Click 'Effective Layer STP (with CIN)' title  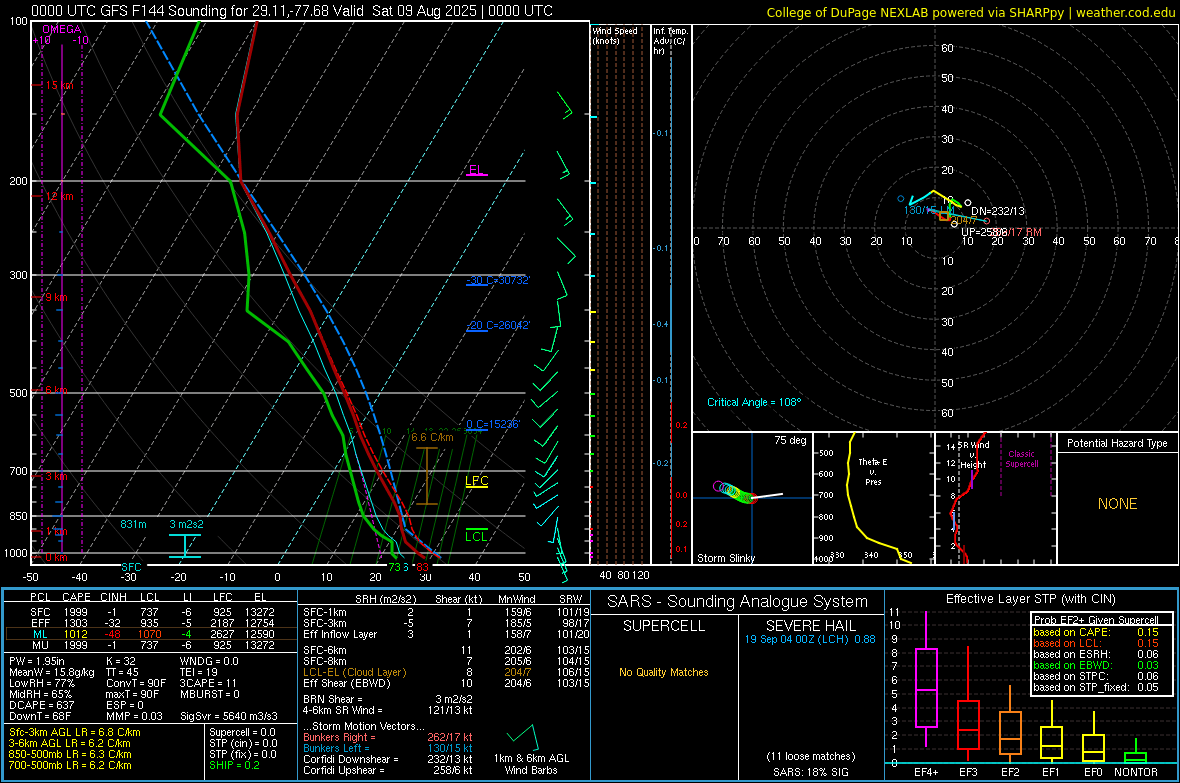click(x=1031, y=599)
